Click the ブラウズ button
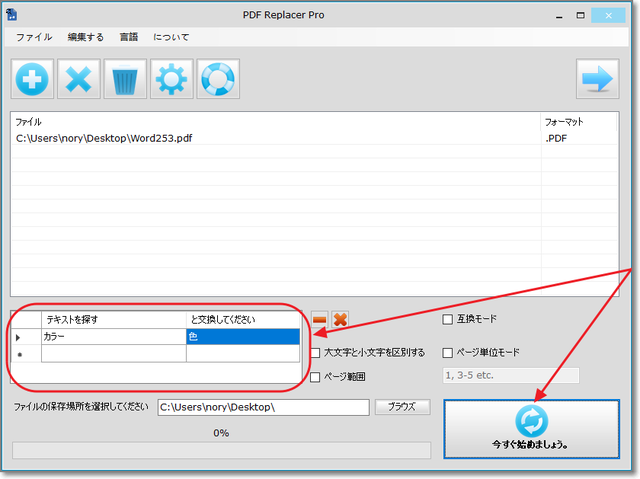The image size is (640, 479). (402, 407)
